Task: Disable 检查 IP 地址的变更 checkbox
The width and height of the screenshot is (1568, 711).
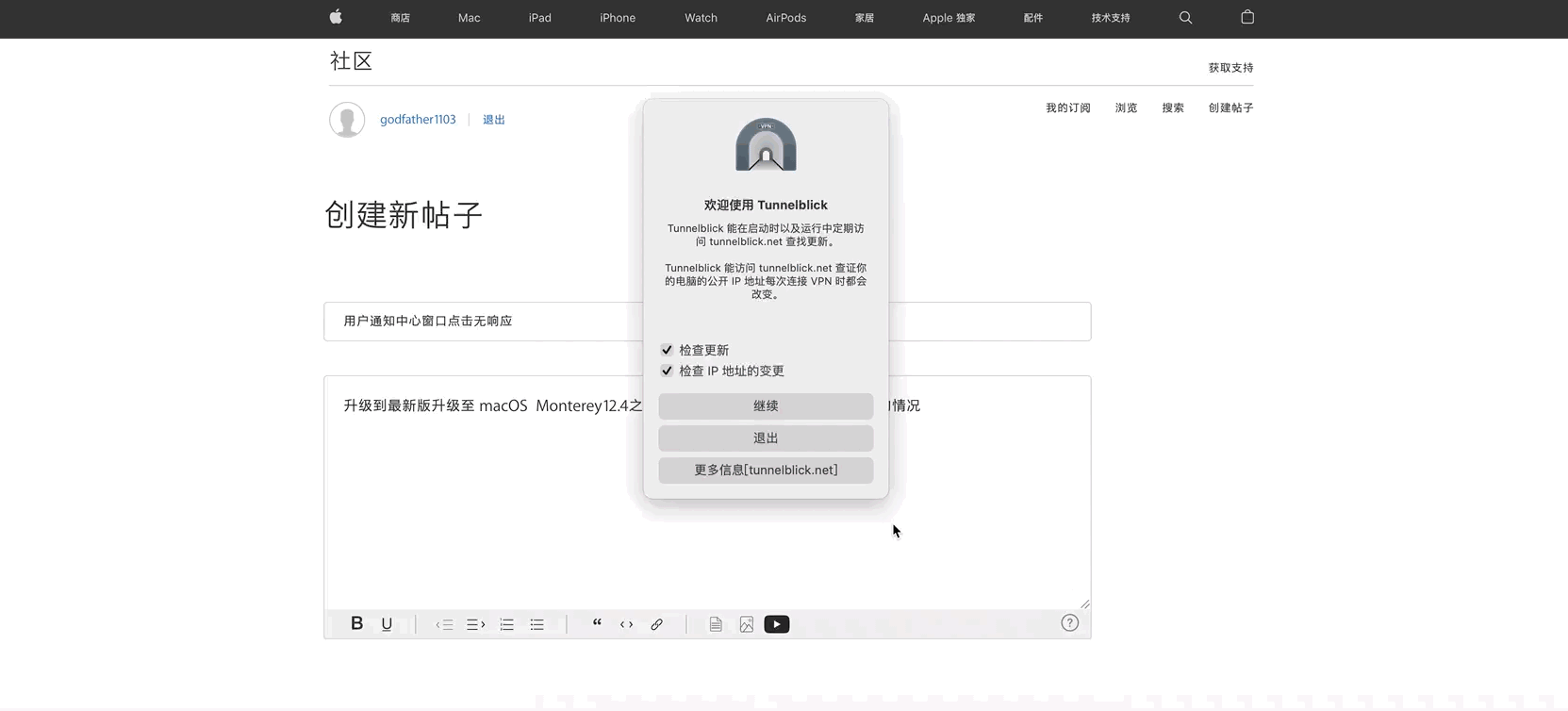Action: point(668,371)
